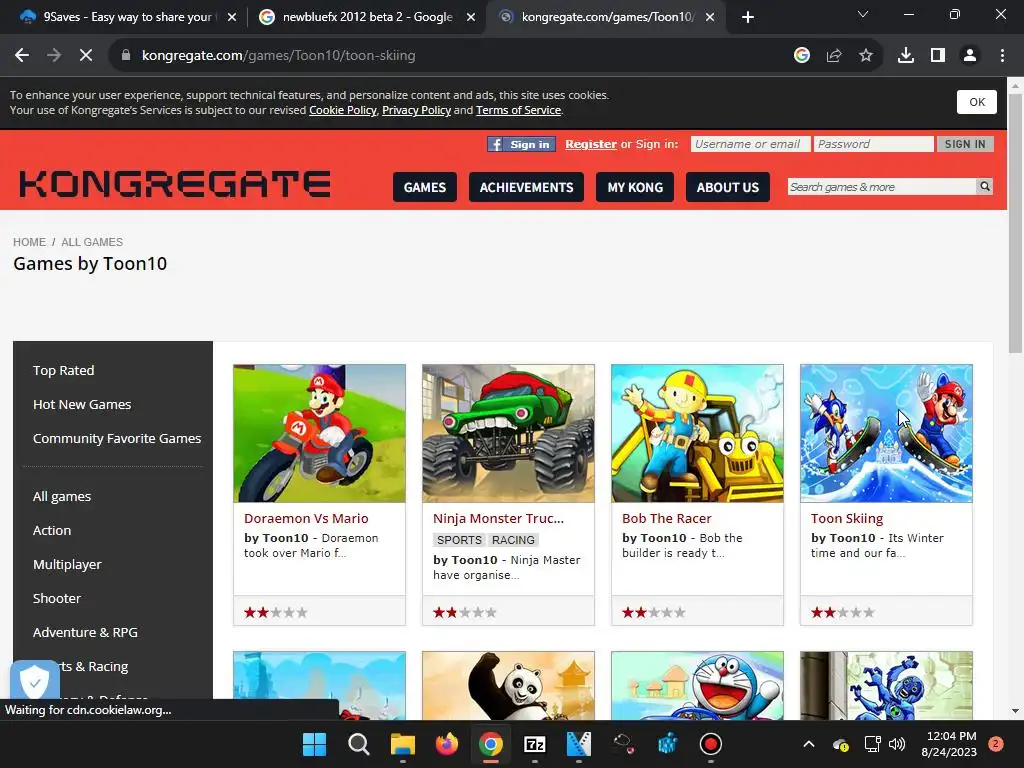Open Toon Skiing game title
The height and width of the screenshot is (768, 1024).
847,519
